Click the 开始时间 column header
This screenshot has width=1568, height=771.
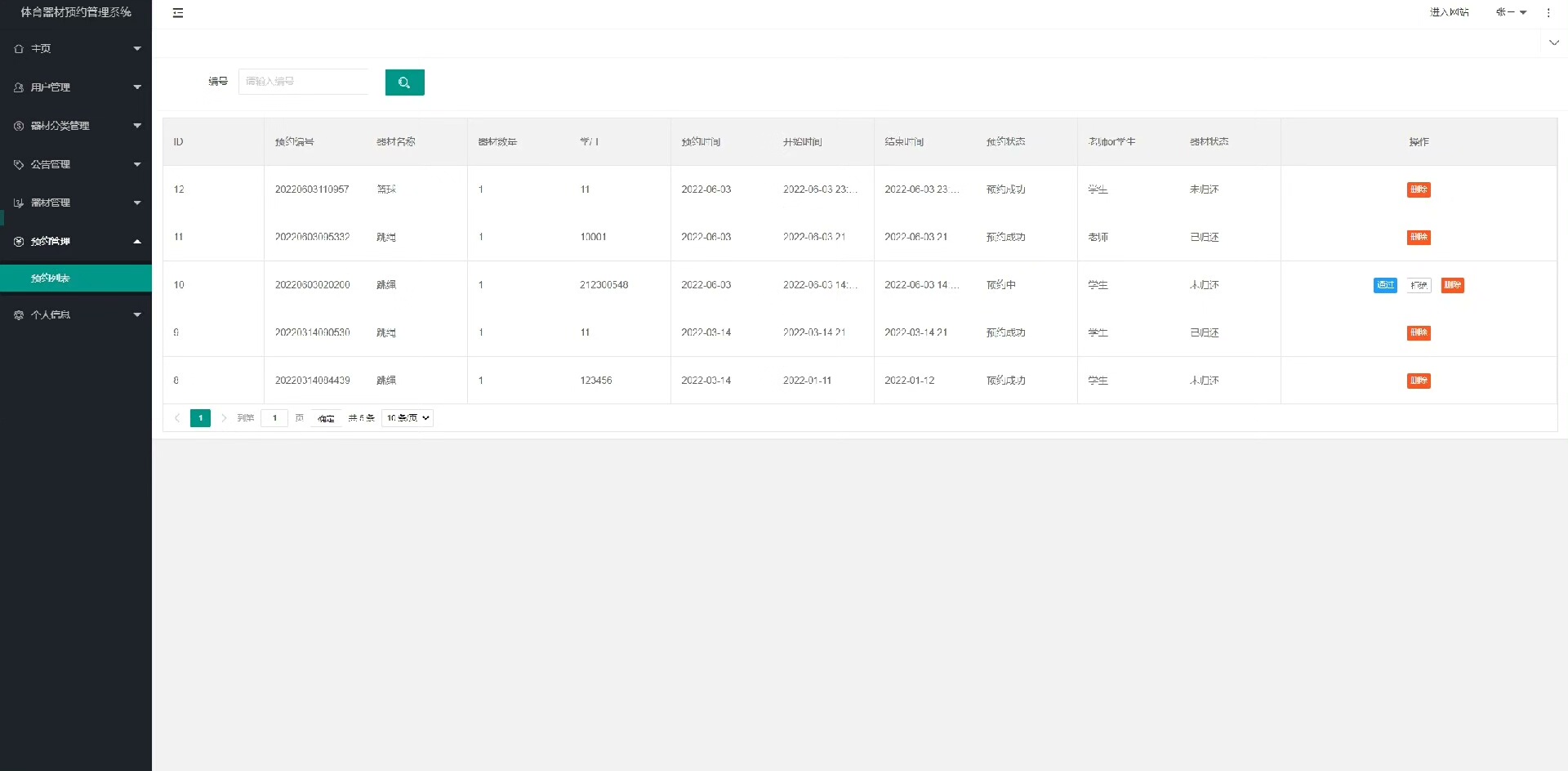(802, 142)
